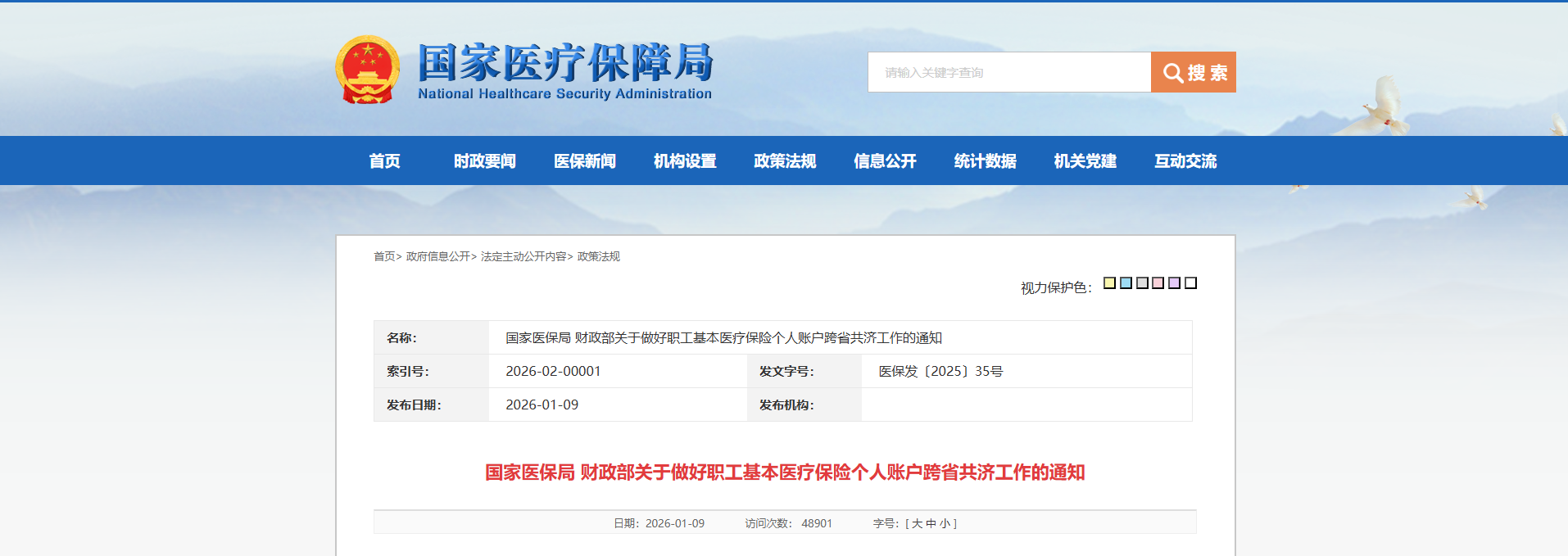Click the 搜索 search button
This screenshot has width=1568, height=556.
1194,72
